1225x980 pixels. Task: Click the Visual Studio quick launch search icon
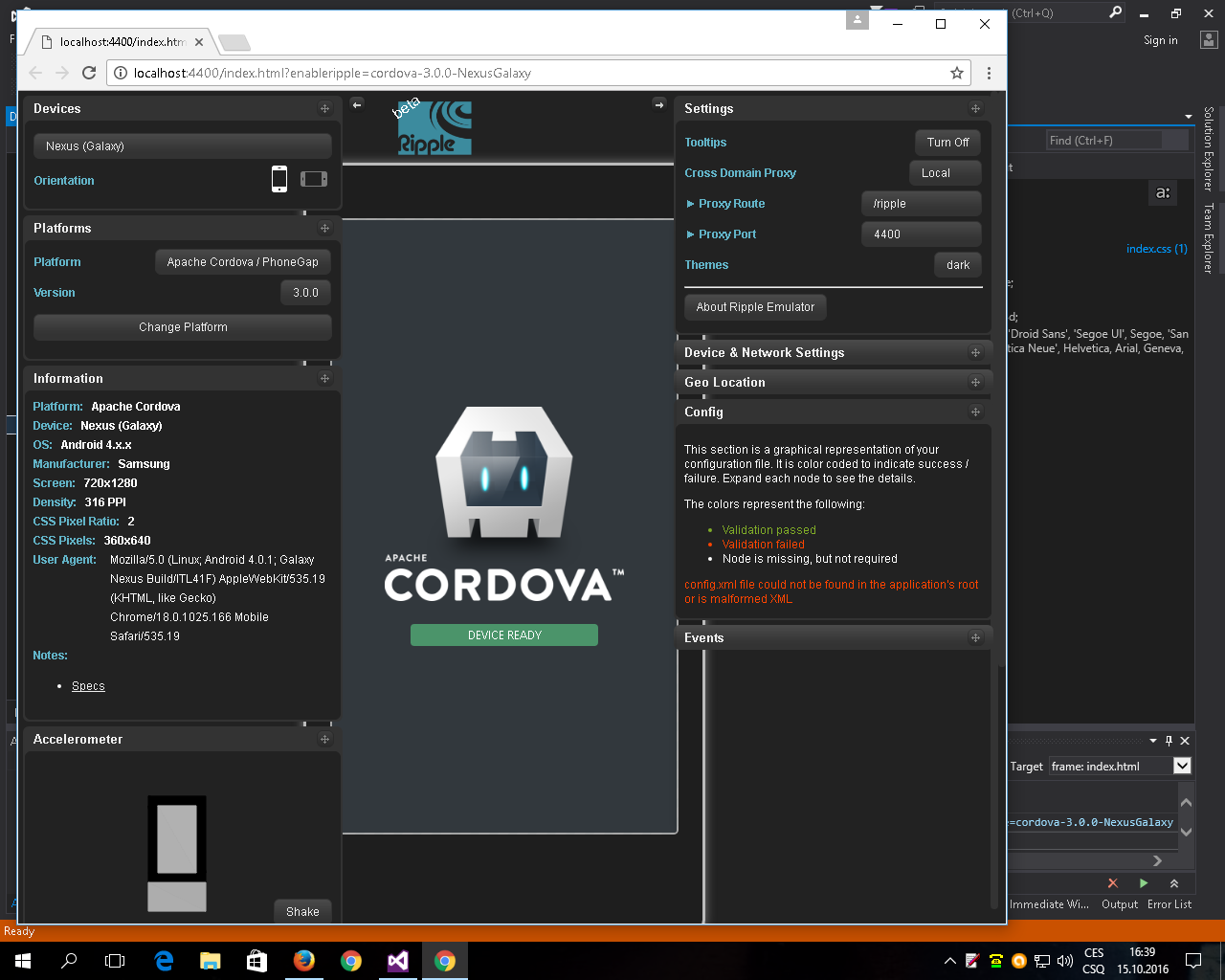point(1116,12)
